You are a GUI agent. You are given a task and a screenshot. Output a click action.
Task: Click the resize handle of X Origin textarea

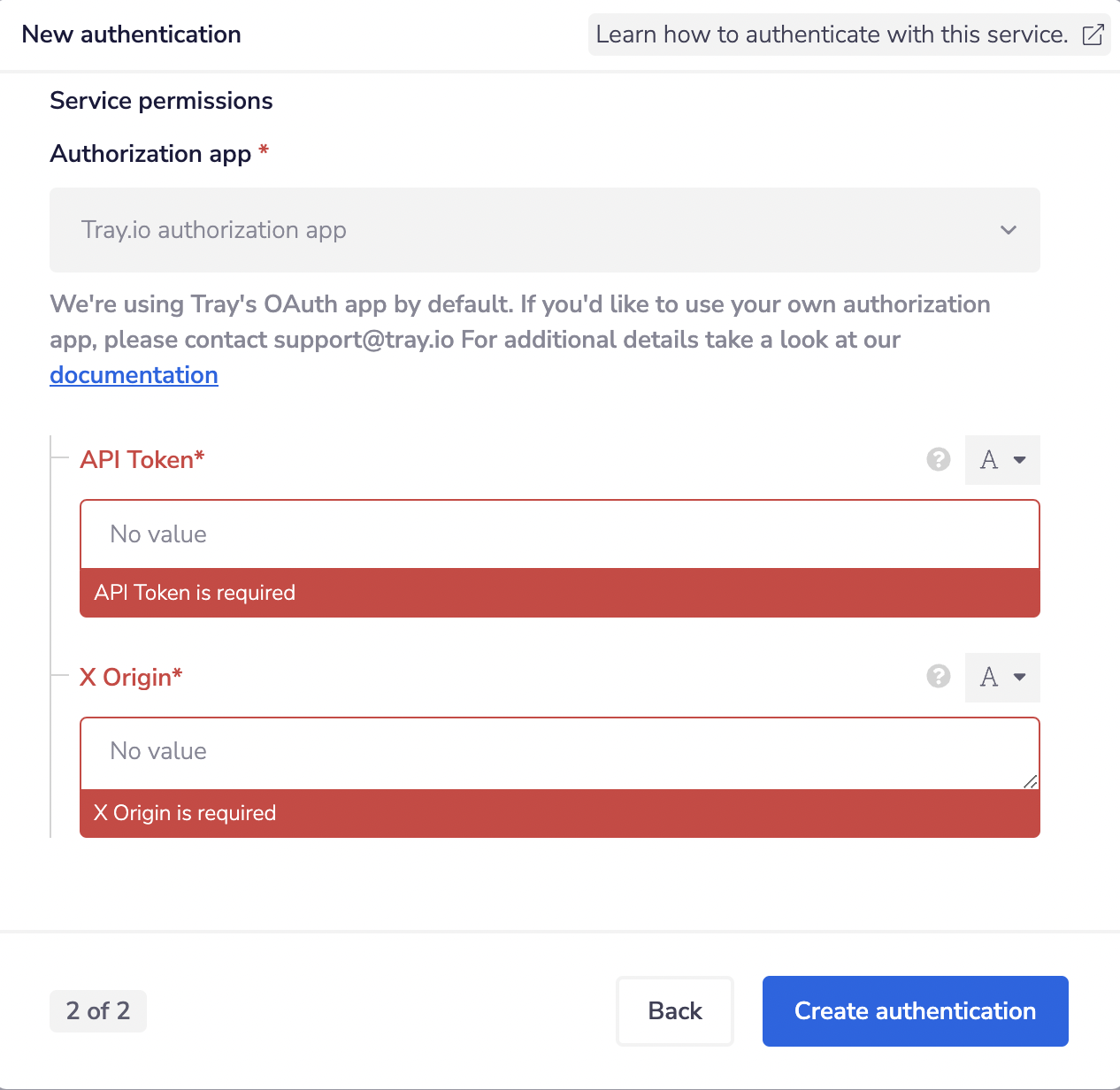[1031, 781]
